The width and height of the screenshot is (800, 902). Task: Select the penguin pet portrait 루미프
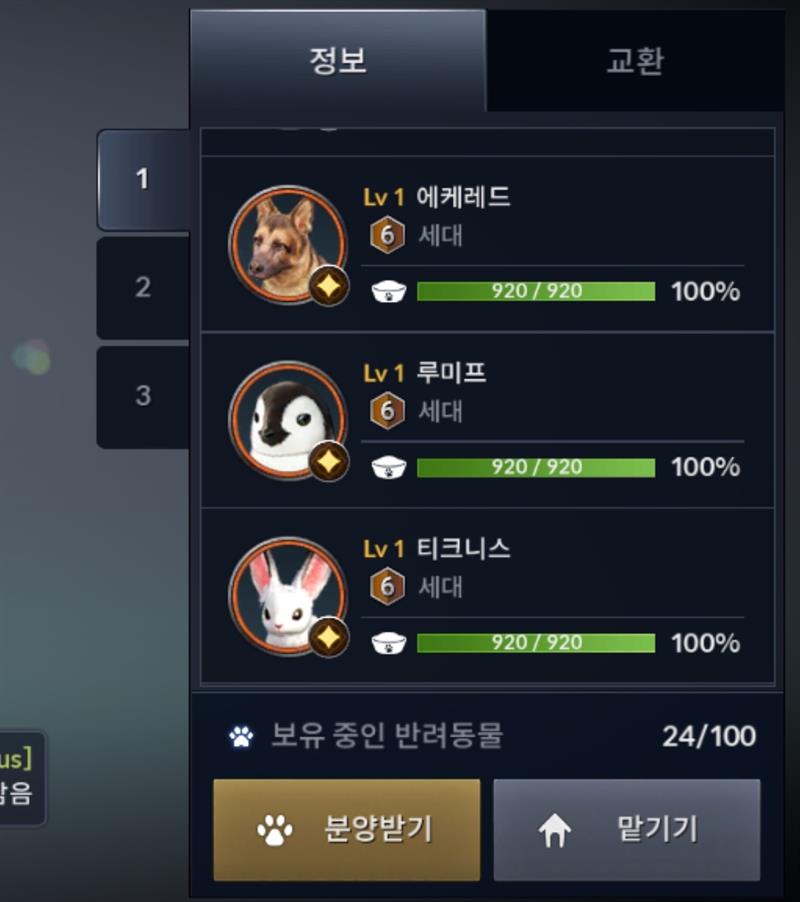(x=288, y=420)
